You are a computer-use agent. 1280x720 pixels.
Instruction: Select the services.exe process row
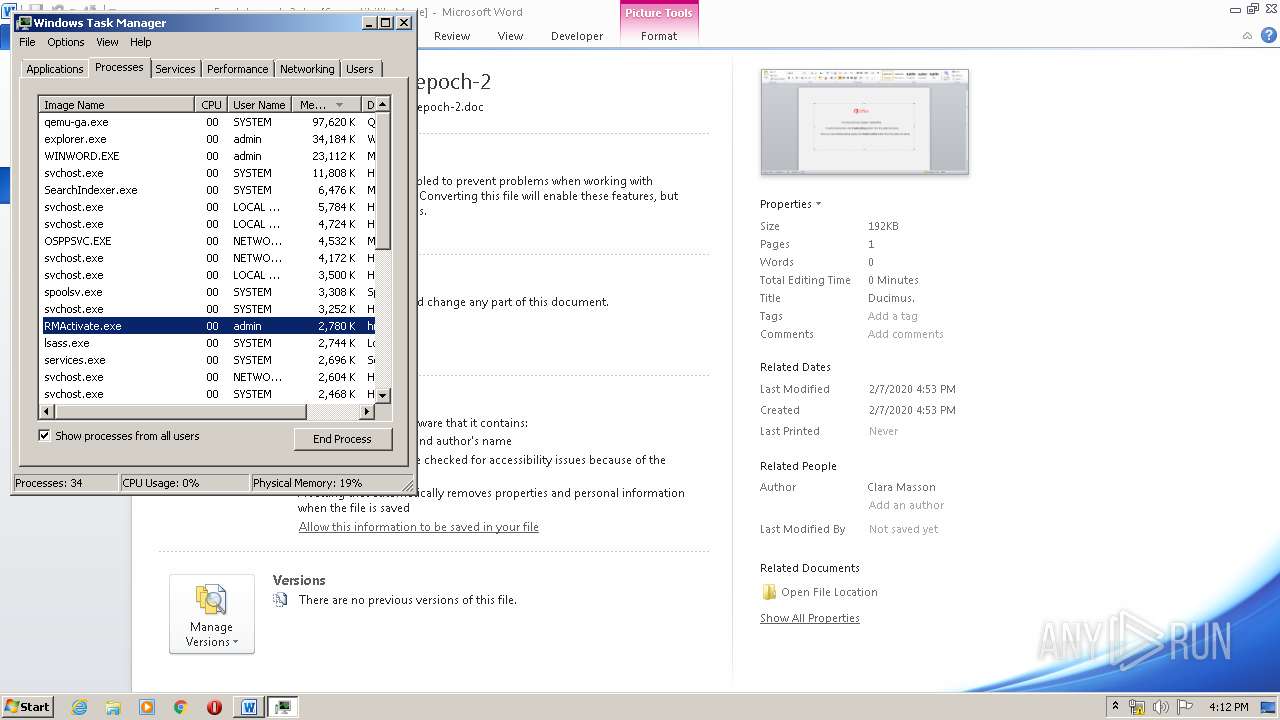(208, 360)
